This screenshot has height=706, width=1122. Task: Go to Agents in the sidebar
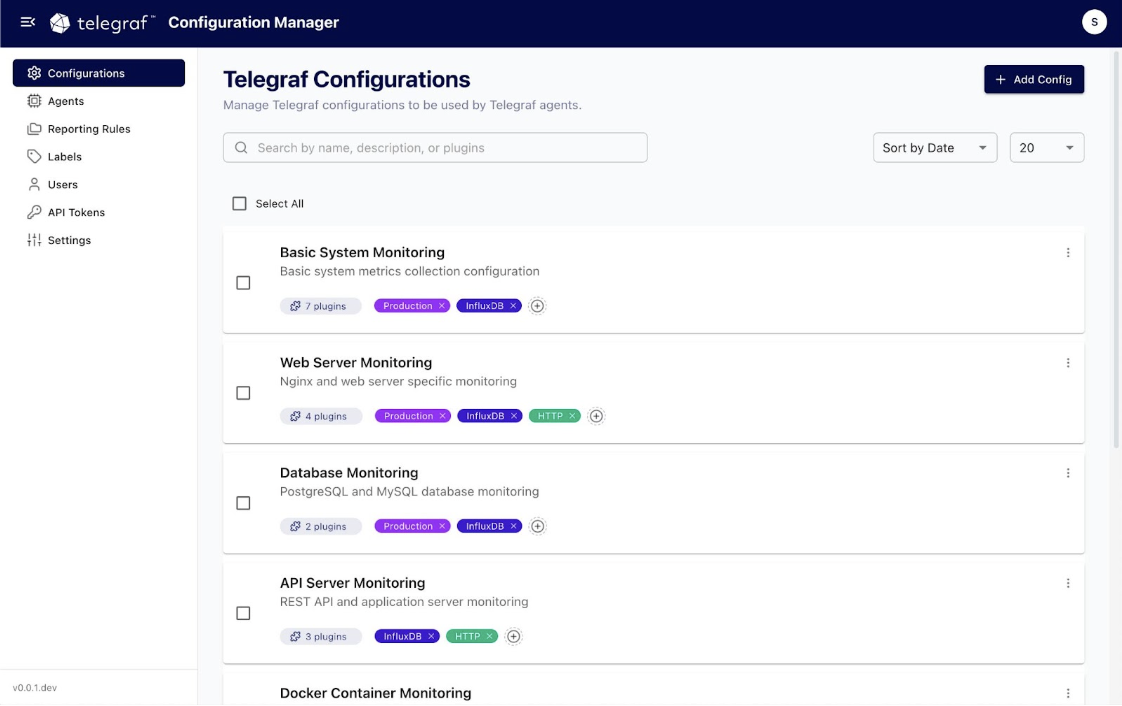(66, 101)
